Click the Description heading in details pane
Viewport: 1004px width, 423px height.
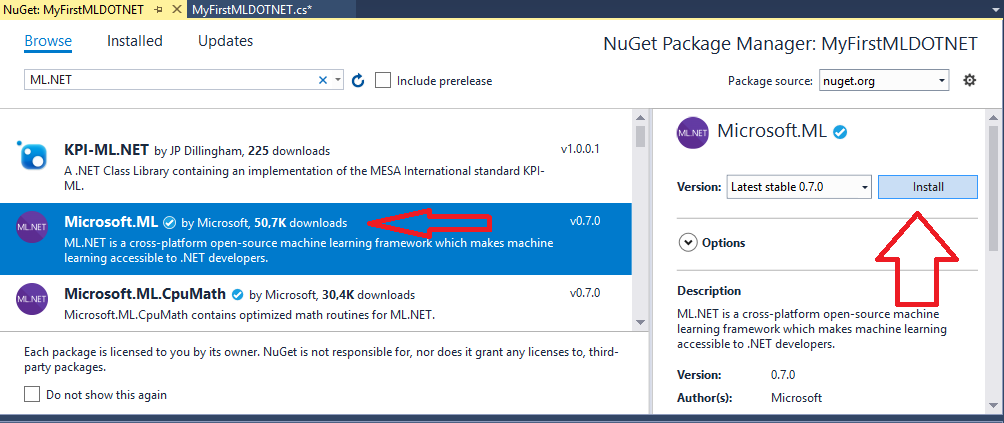(x=709, y=291)
